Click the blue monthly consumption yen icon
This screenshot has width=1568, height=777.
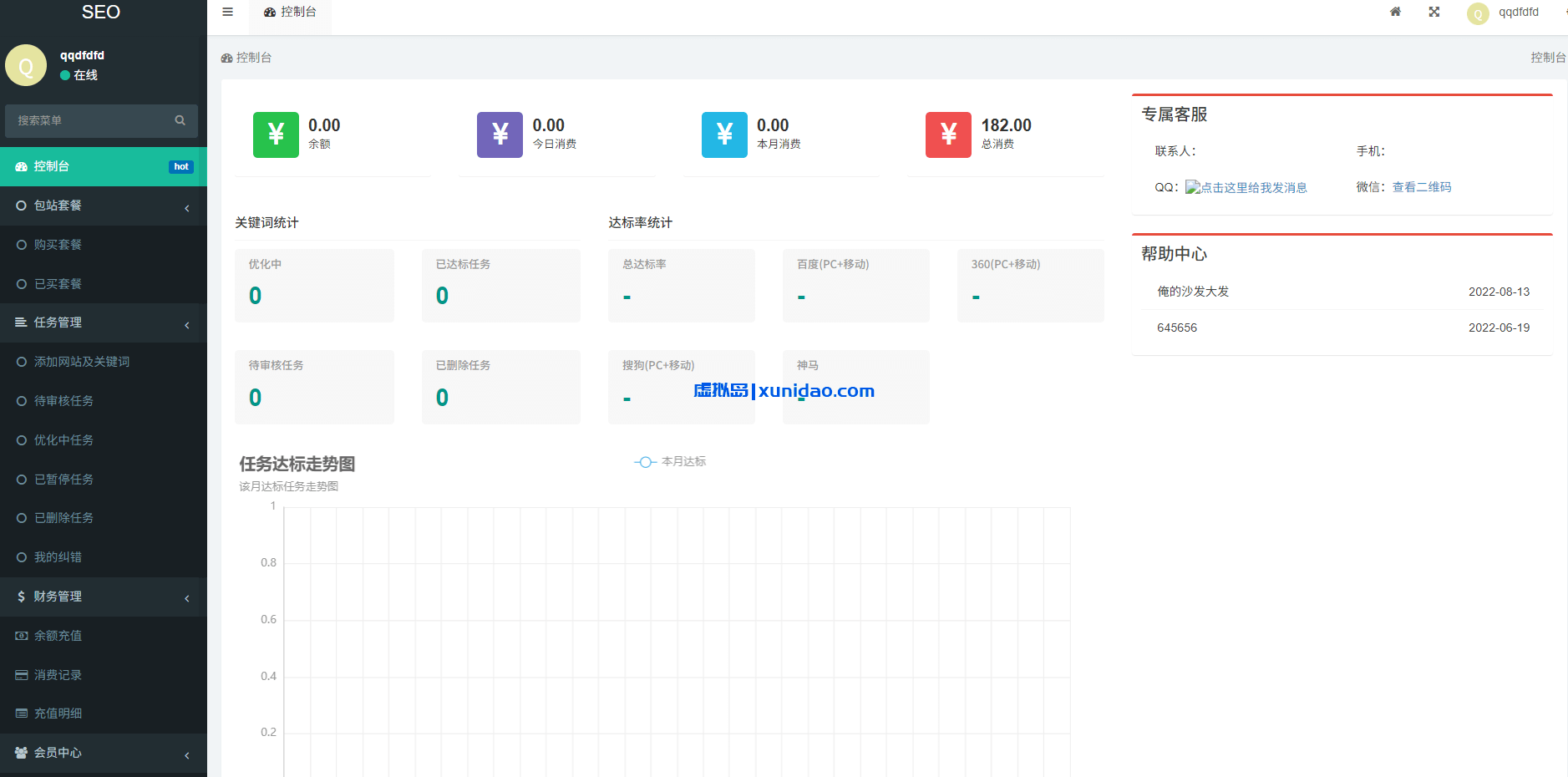coord(724,135)
